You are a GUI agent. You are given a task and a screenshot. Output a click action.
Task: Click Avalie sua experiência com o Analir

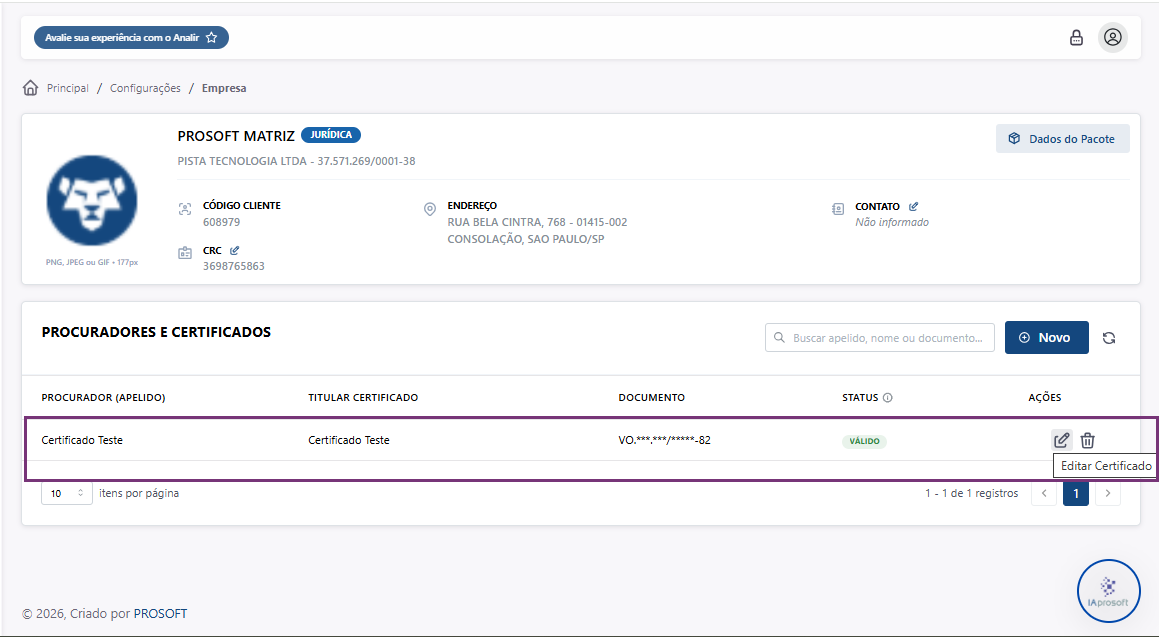point(131,37)
